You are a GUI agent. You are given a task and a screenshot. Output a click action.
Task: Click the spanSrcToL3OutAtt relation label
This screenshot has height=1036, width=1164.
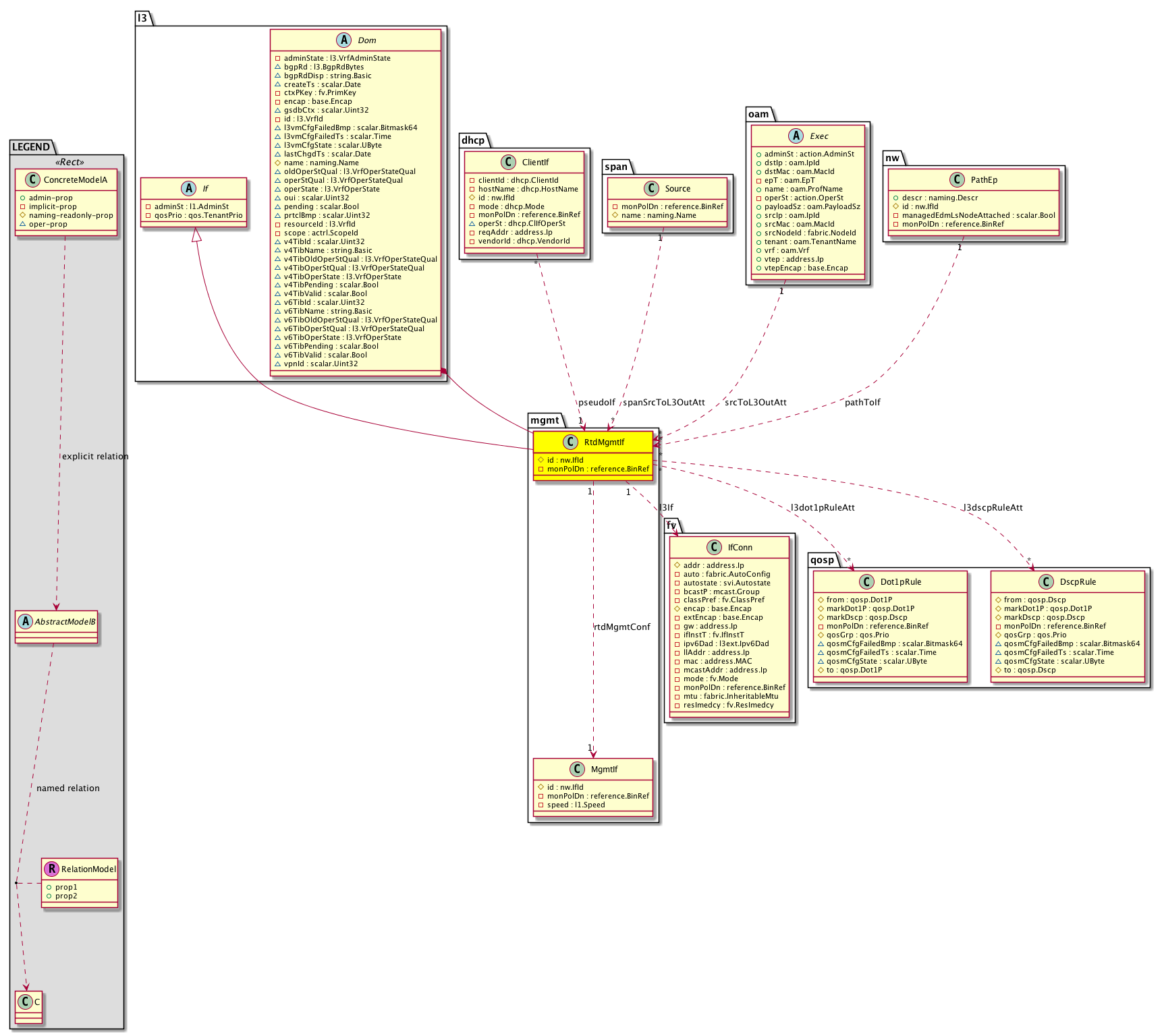[663, 403]
